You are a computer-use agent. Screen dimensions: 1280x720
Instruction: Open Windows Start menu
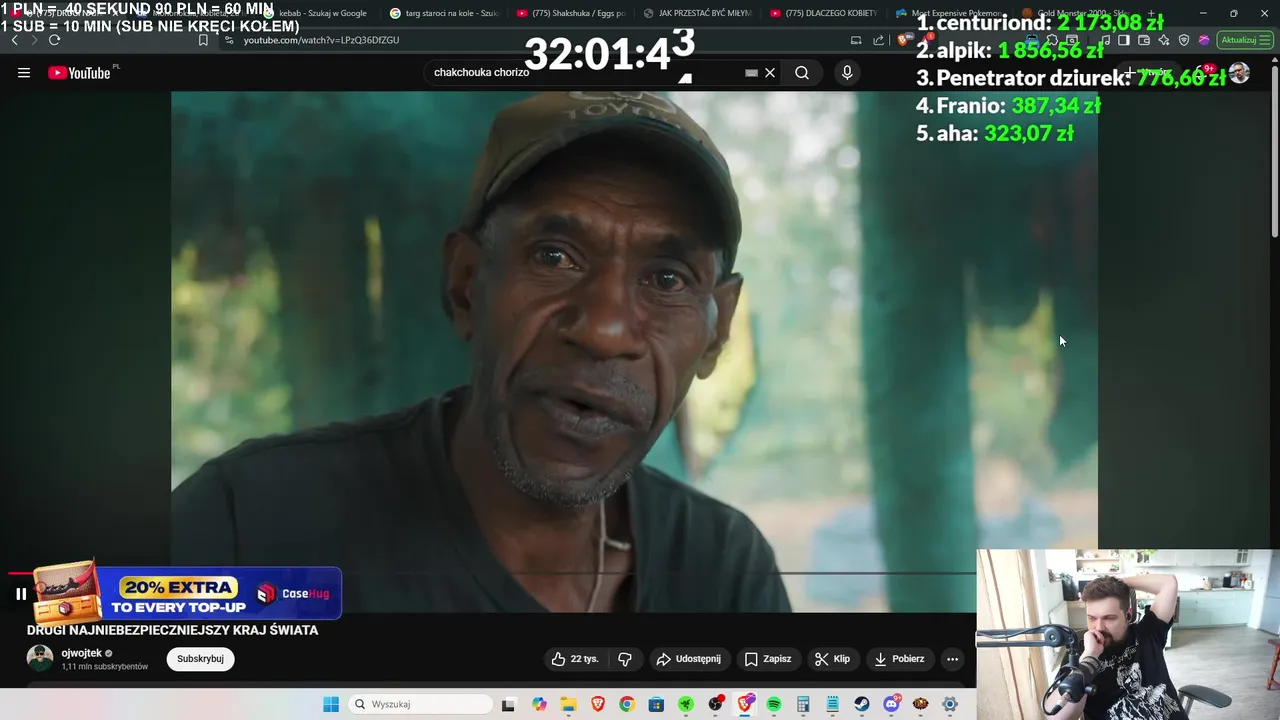click(331, 704)
